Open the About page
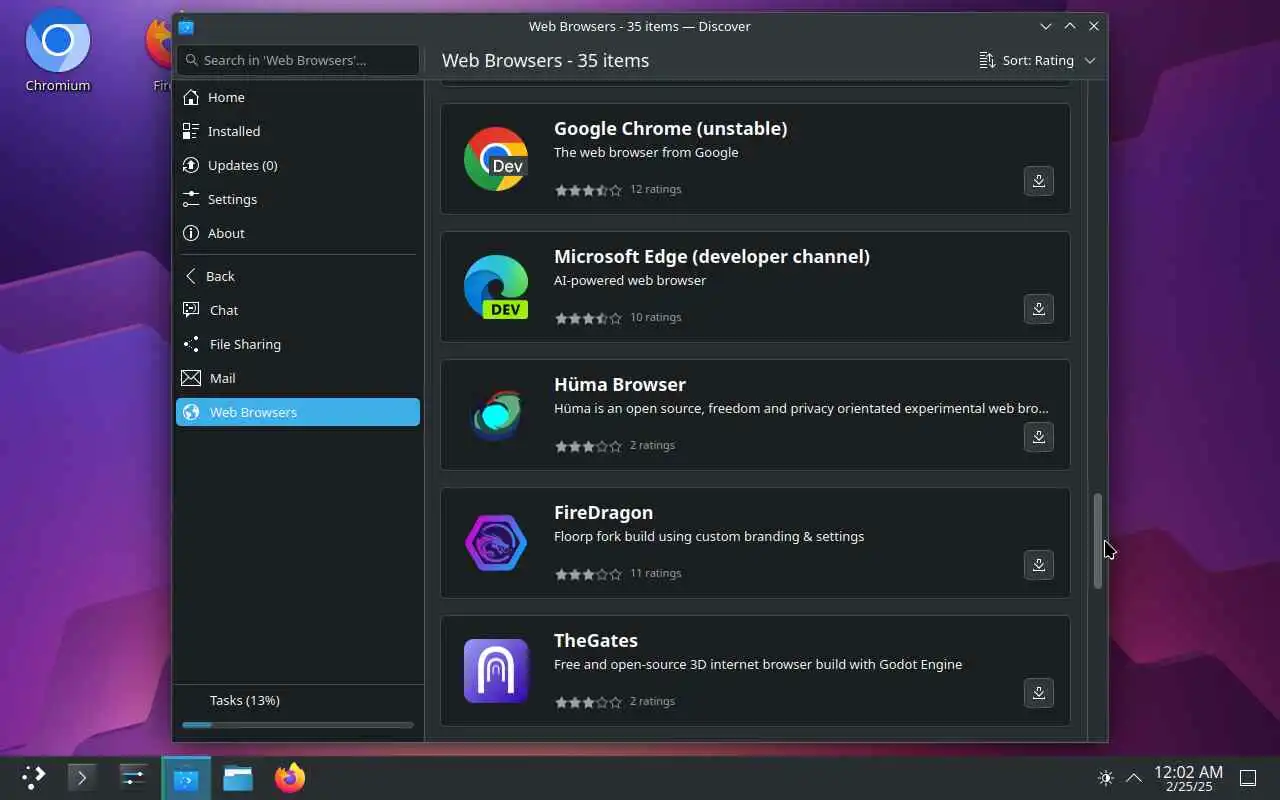Screen dimensions: 1280x800 [x=298, y=233]
